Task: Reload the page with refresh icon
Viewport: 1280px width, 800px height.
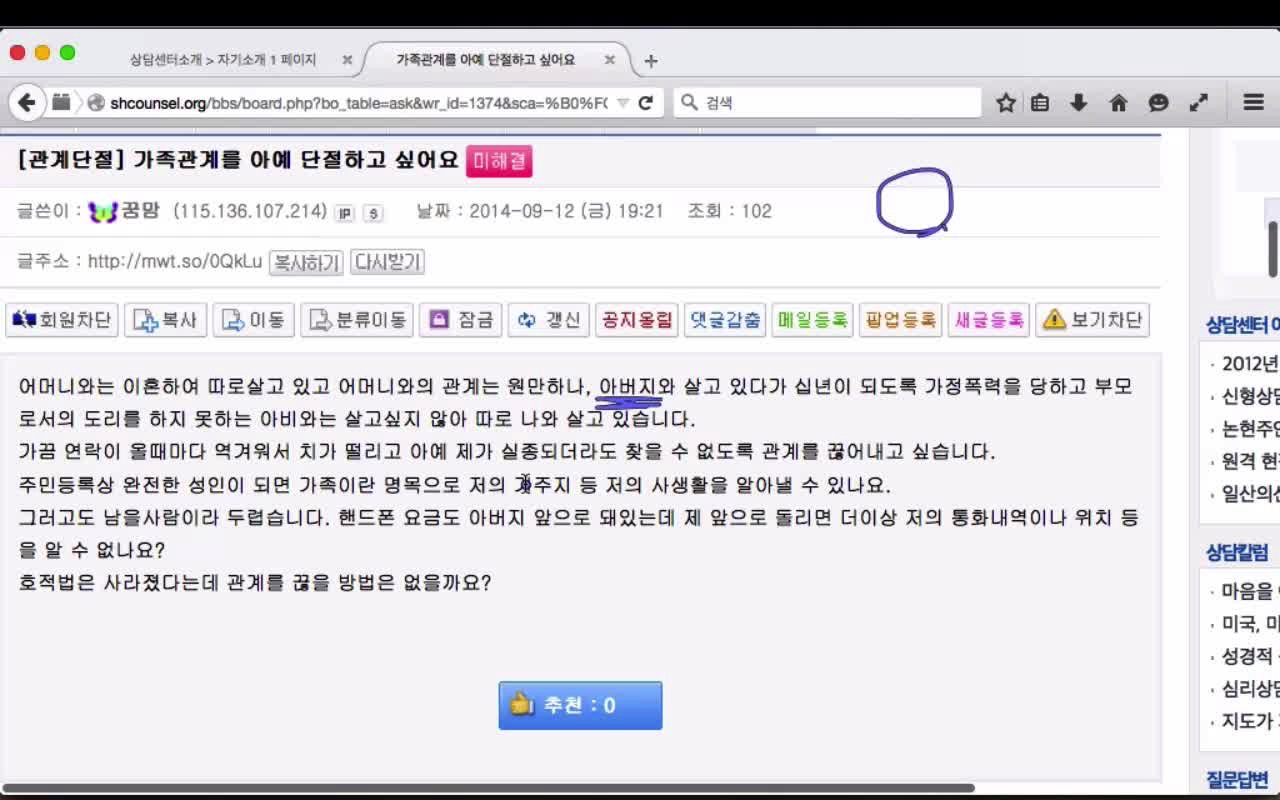Action: (645, 102)
